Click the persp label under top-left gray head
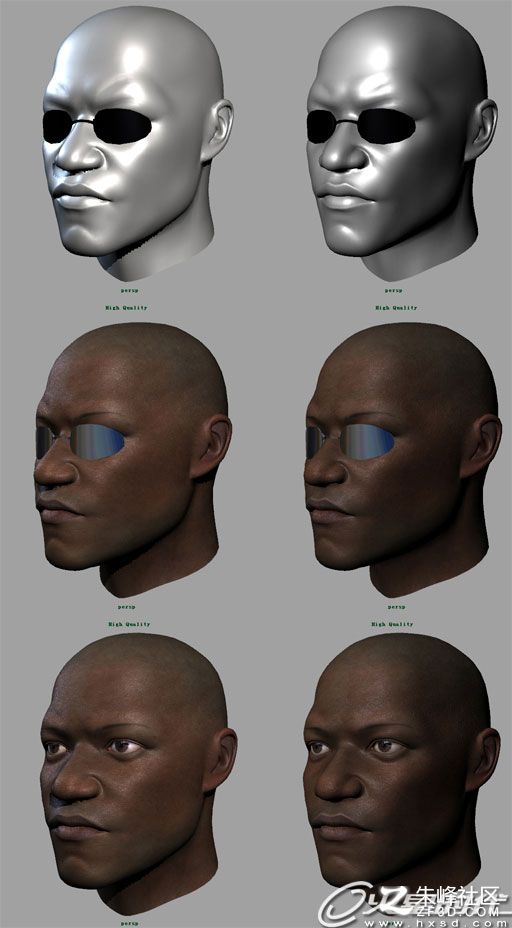Viewport: 512px width, 928px height. 130,291
